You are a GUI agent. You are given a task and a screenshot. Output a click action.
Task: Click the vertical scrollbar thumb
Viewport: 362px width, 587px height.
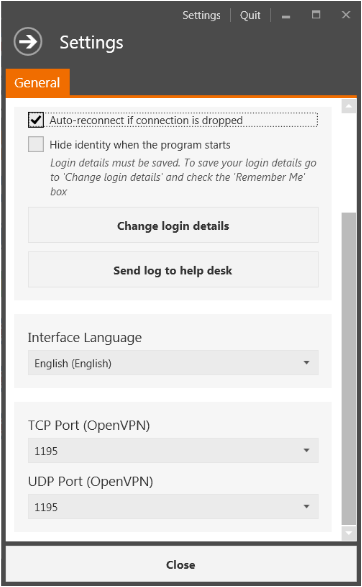(x=349, y=369)
